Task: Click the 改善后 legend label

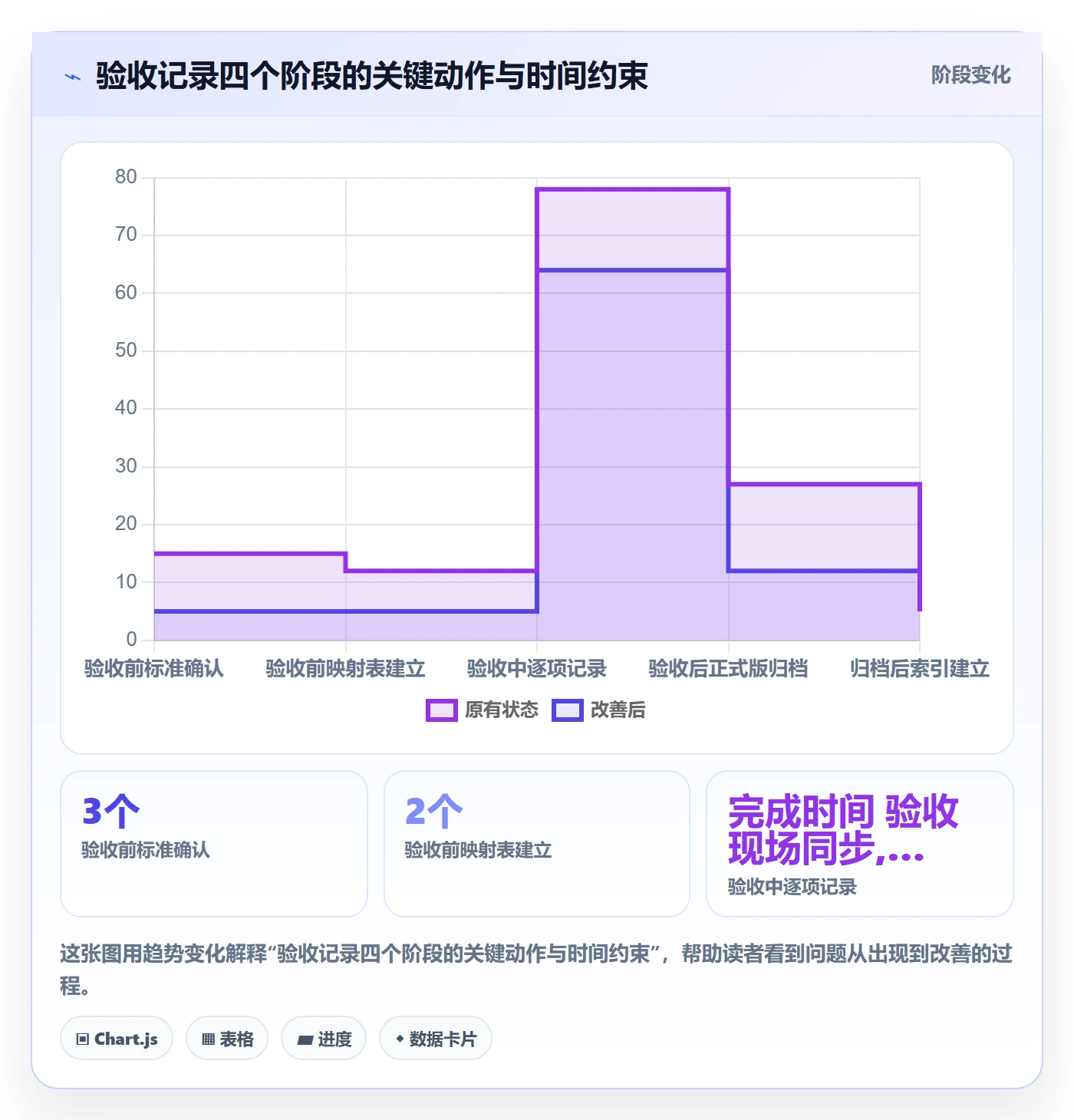Action: click(618, 710)
